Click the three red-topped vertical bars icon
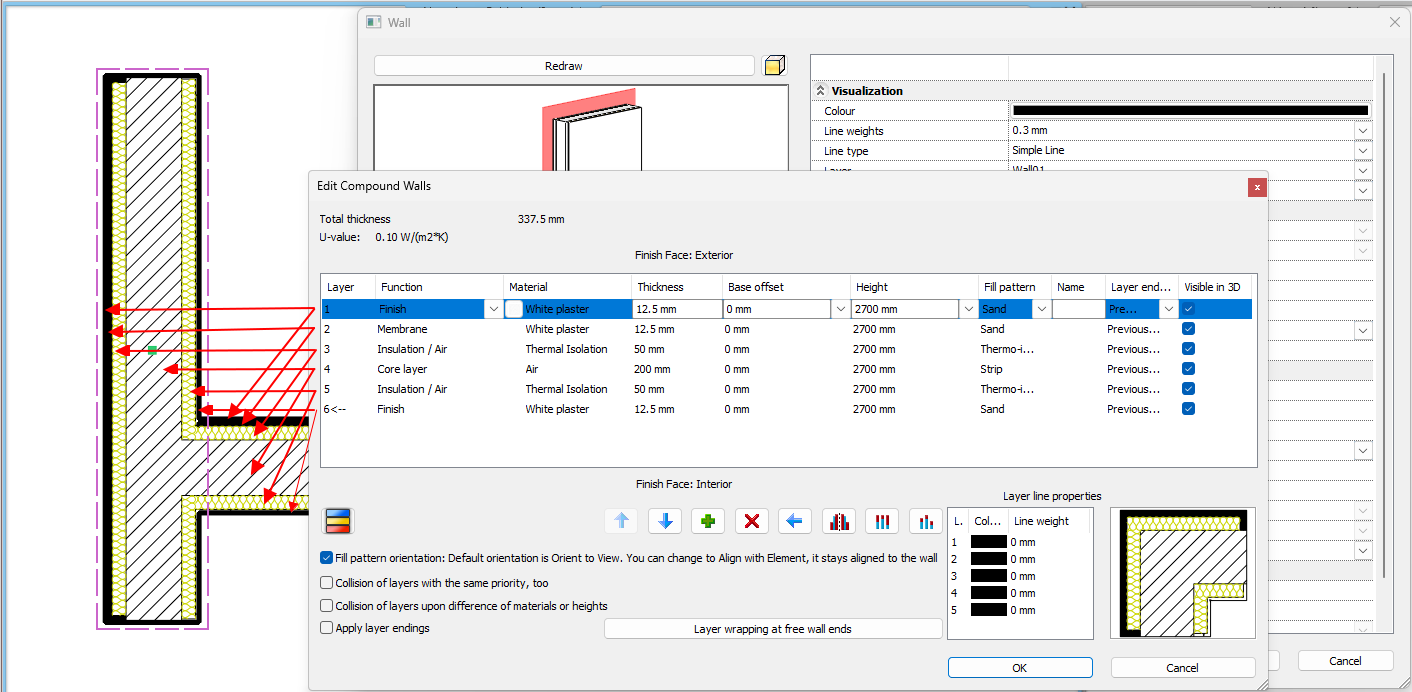The width and height of the screenshot is (1412, 692). click(882, 521)
